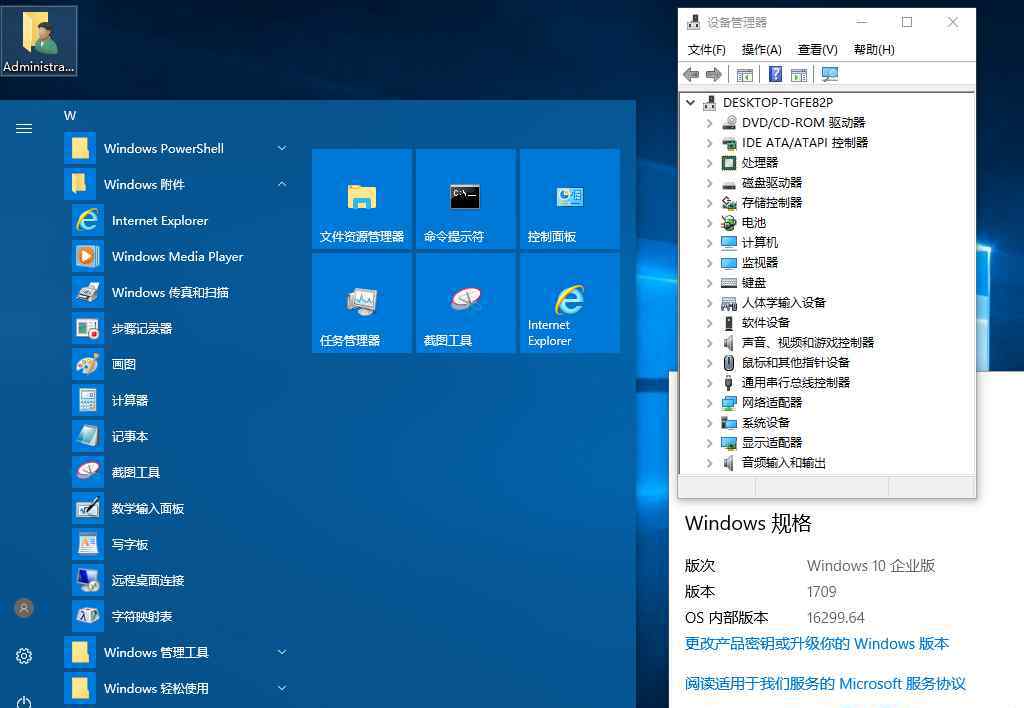
Task: Expand the 磁盘驱动器 node
Action: click(709, 183)
